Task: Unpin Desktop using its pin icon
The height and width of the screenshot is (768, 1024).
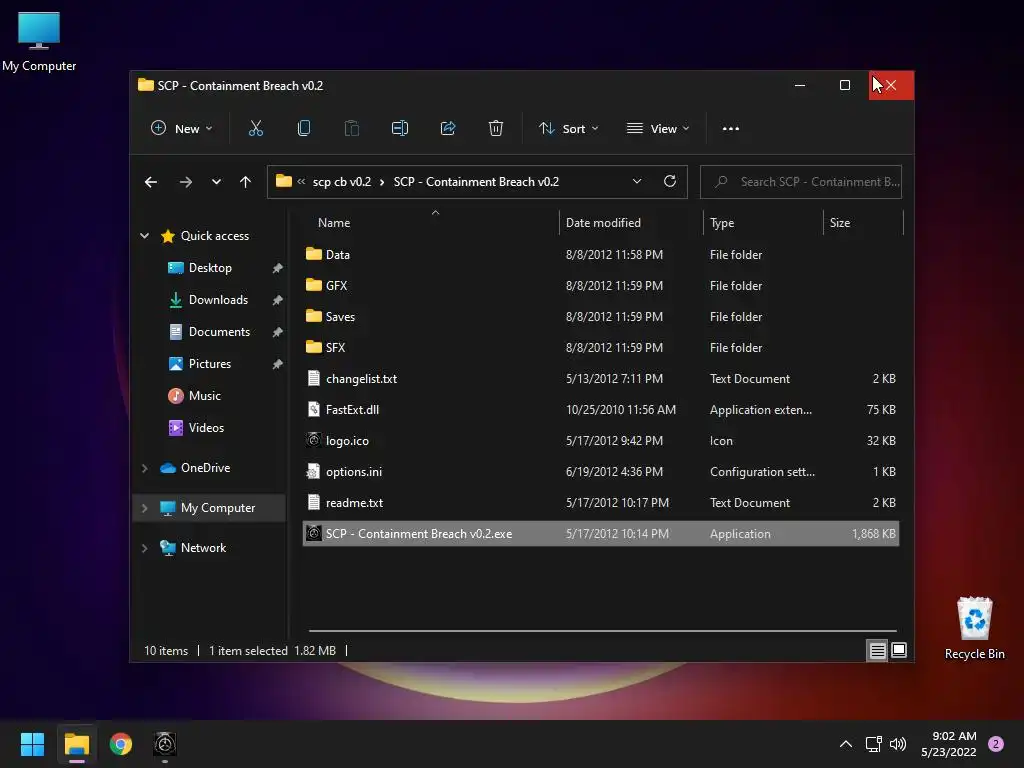Action: (x=278, y=268)
